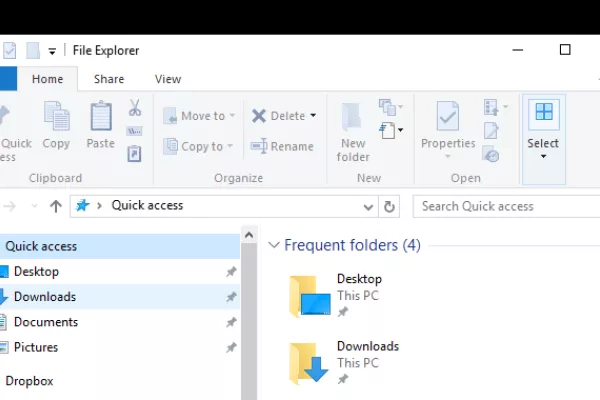Open the Properties dropdown arrow

point(448,156)
